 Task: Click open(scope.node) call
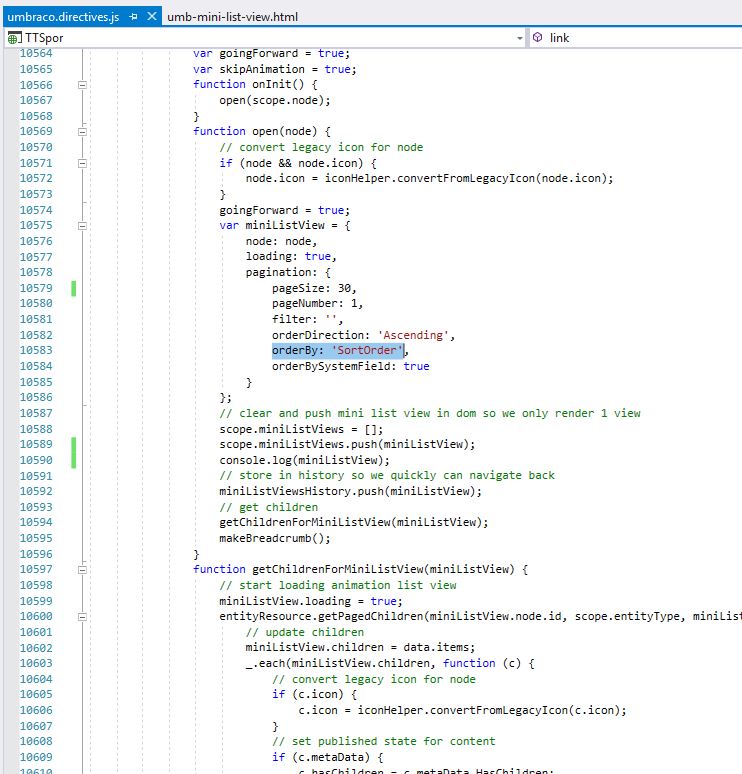[275, 100]
